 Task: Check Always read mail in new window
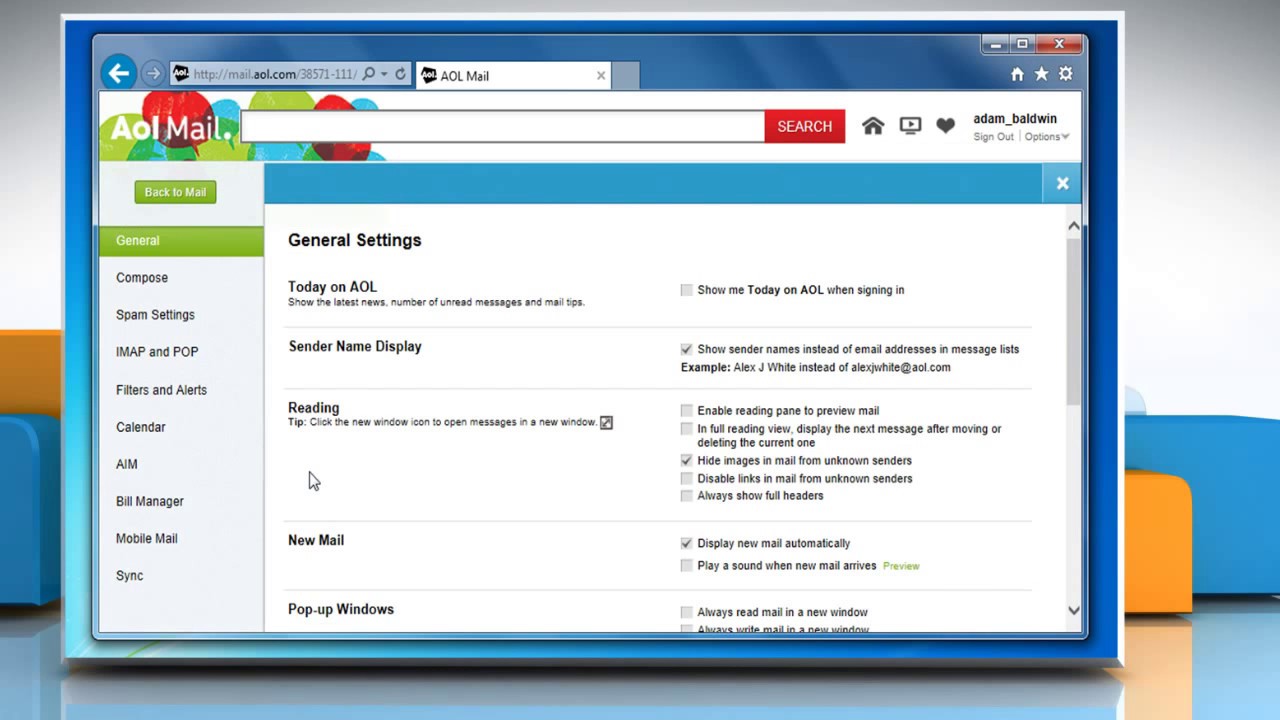click(x=686, y=612)
